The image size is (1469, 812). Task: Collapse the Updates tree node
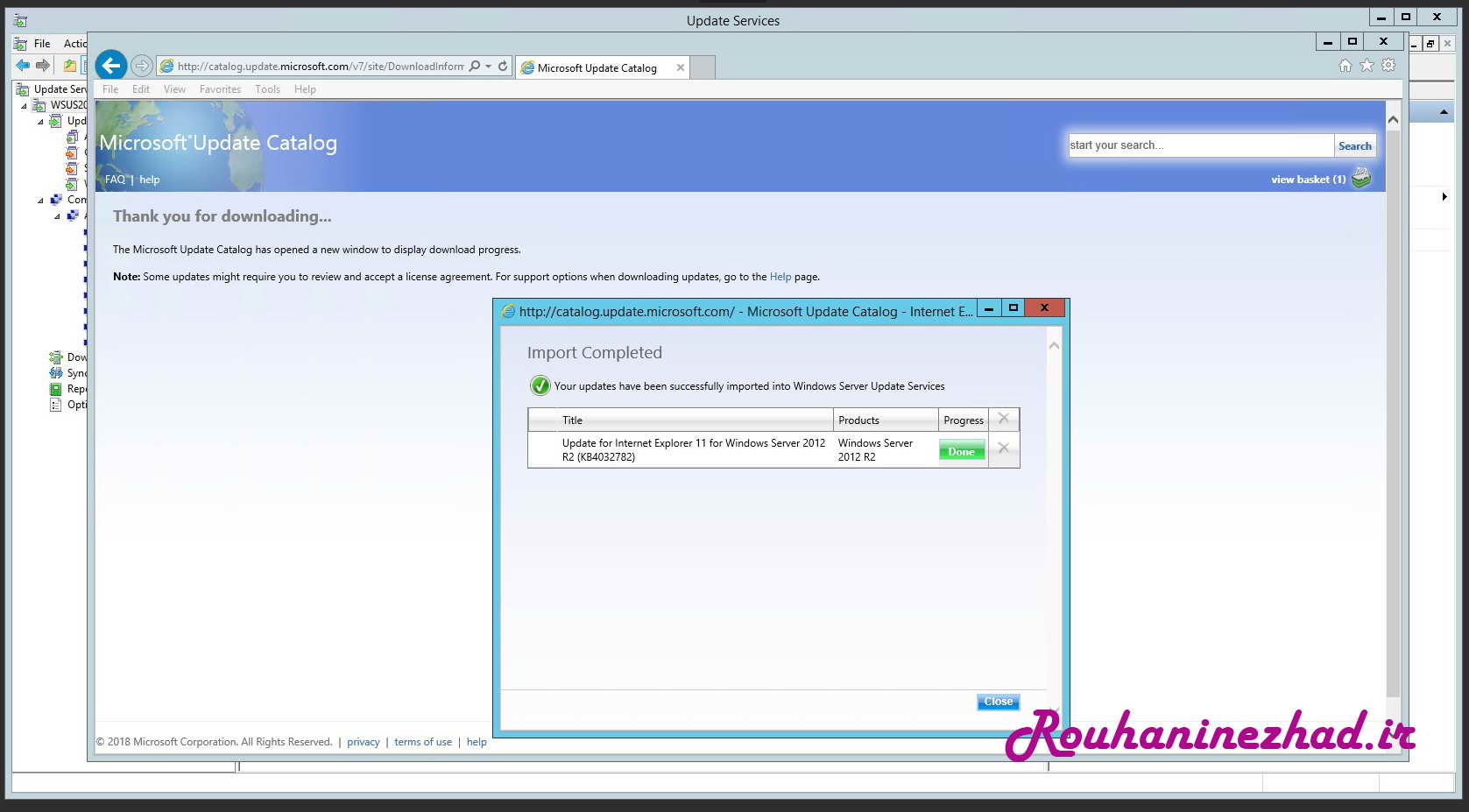tap(40, 122)
